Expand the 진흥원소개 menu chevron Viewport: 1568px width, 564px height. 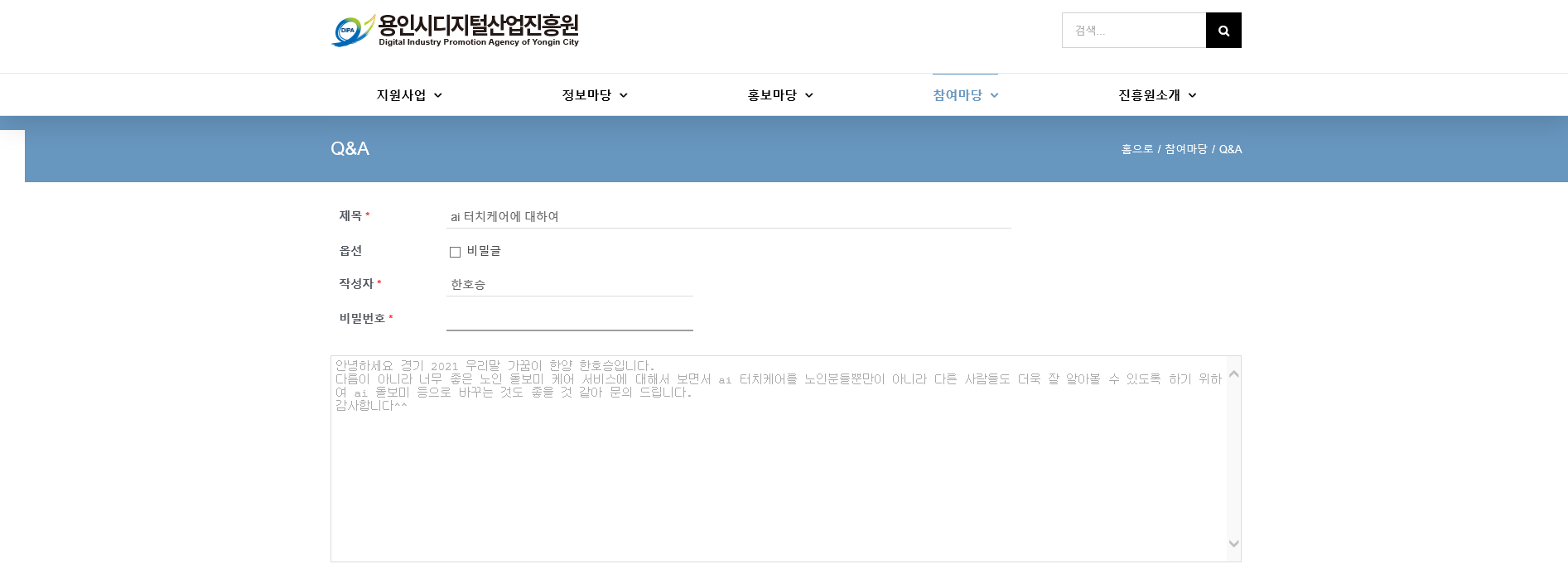tap(1193, 96)
